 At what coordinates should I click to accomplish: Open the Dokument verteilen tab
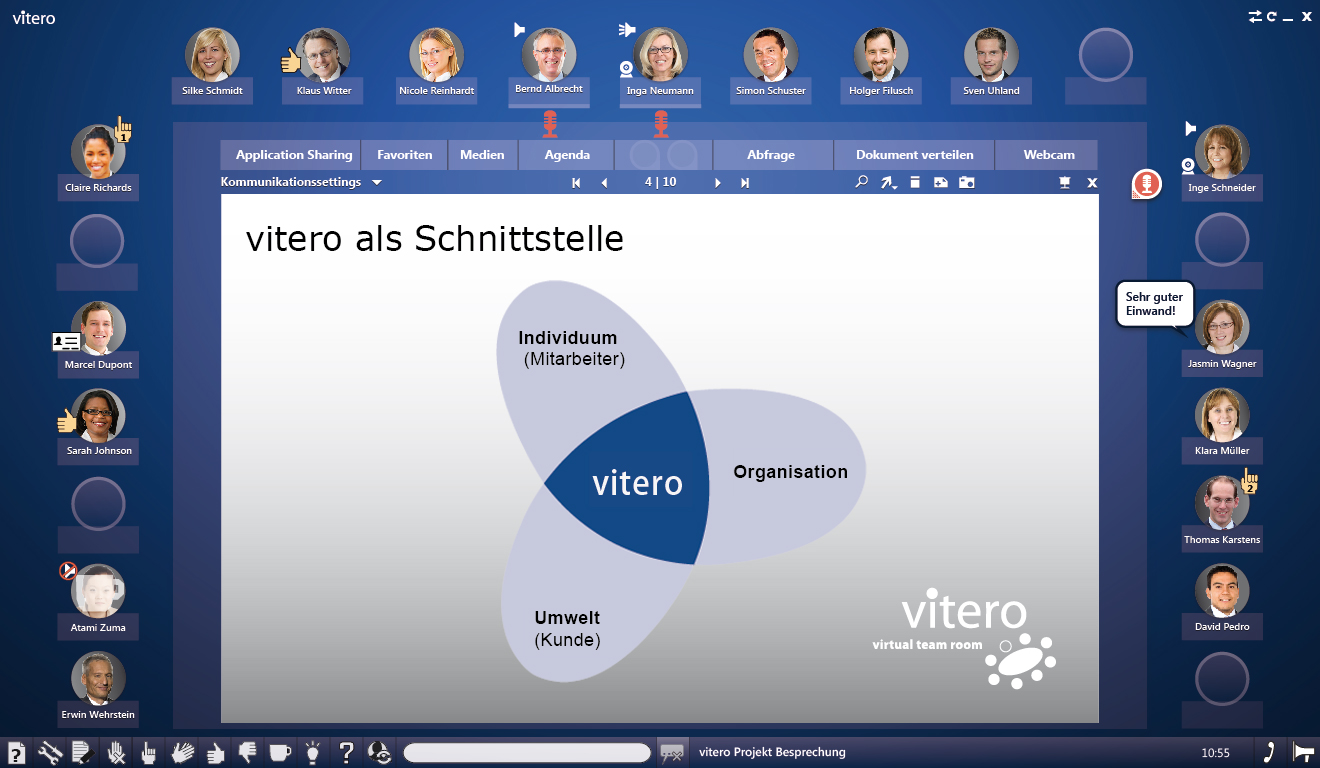(915, 155)
